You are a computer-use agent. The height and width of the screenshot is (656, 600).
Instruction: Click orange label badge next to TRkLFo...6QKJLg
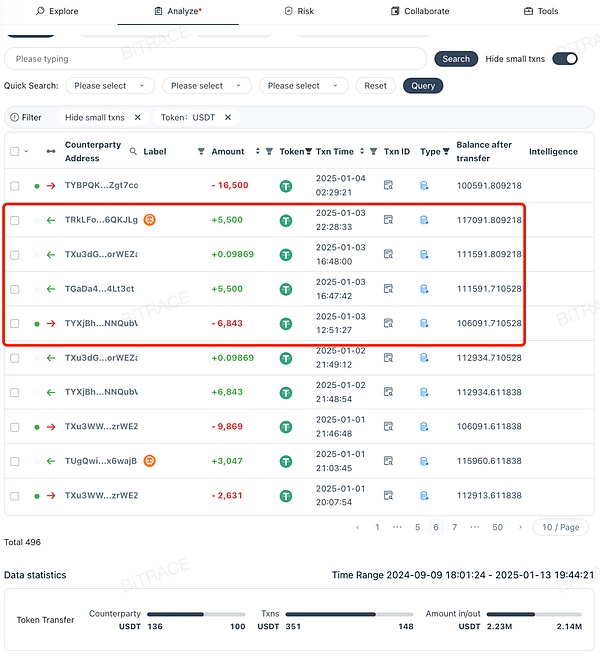(x=149, y=220)
